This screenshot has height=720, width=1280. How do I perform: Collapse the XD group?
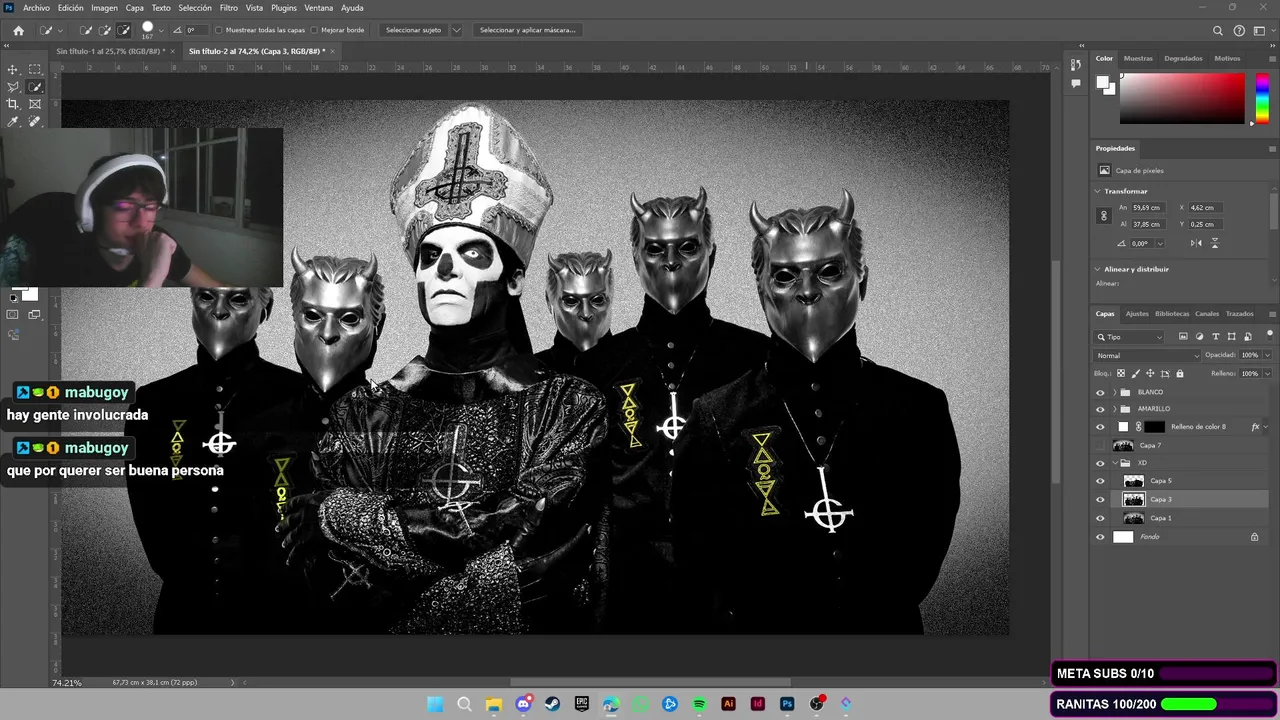coord(1114,463)
